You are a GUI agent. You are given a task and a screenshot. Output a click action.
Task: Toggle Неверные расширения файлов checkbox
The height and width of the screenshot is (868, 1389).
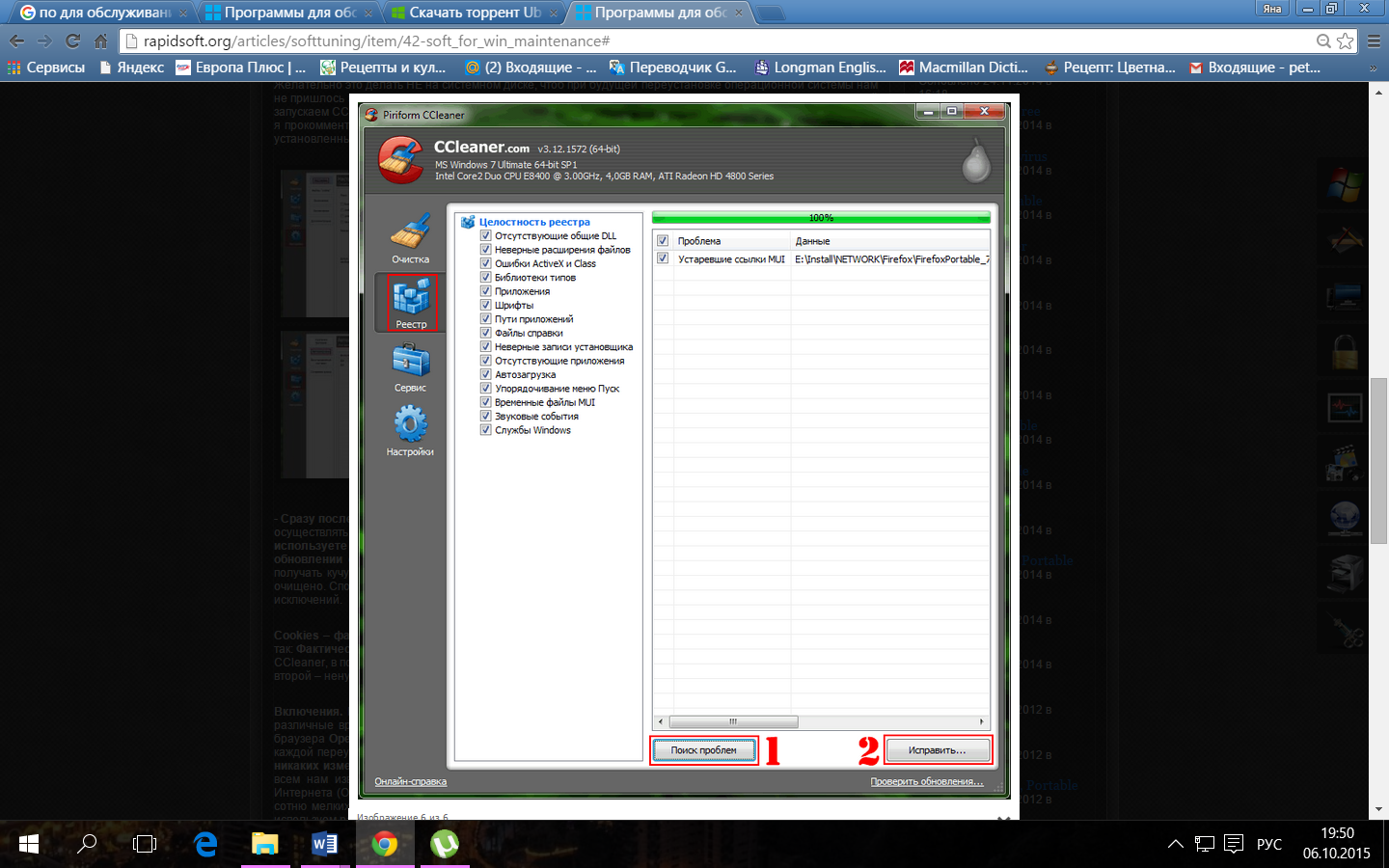[x=486, y=249]
